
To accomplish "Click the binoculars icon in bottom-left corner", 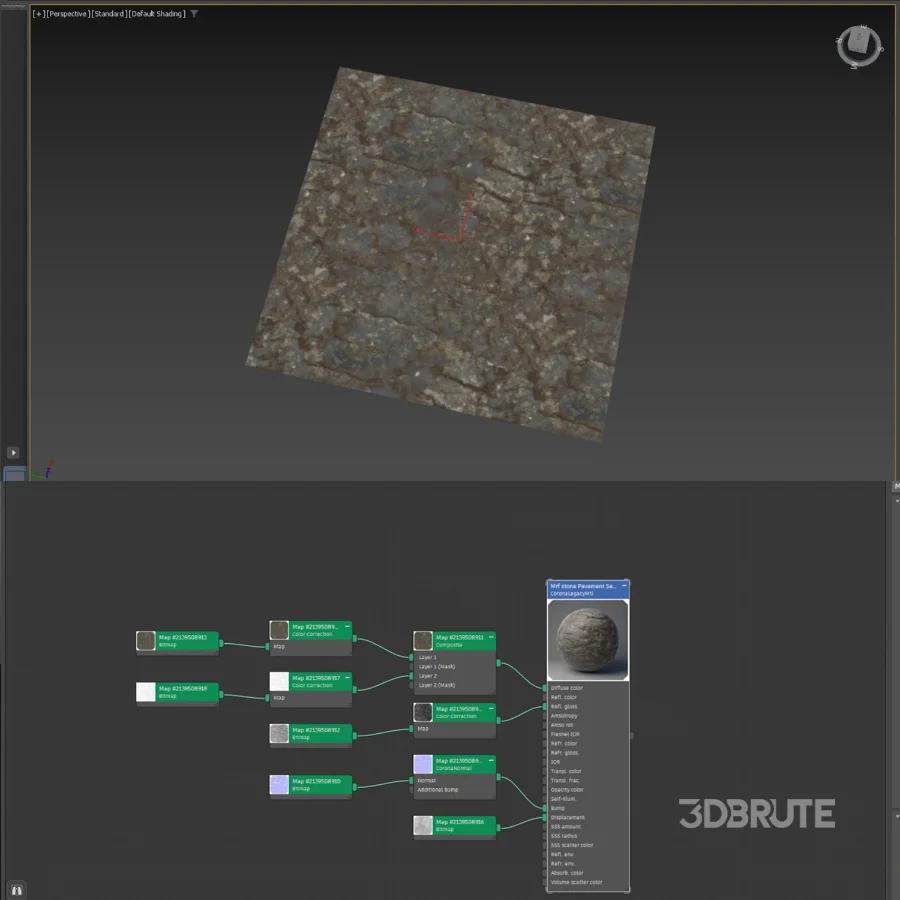I will [x=16, y=890].
